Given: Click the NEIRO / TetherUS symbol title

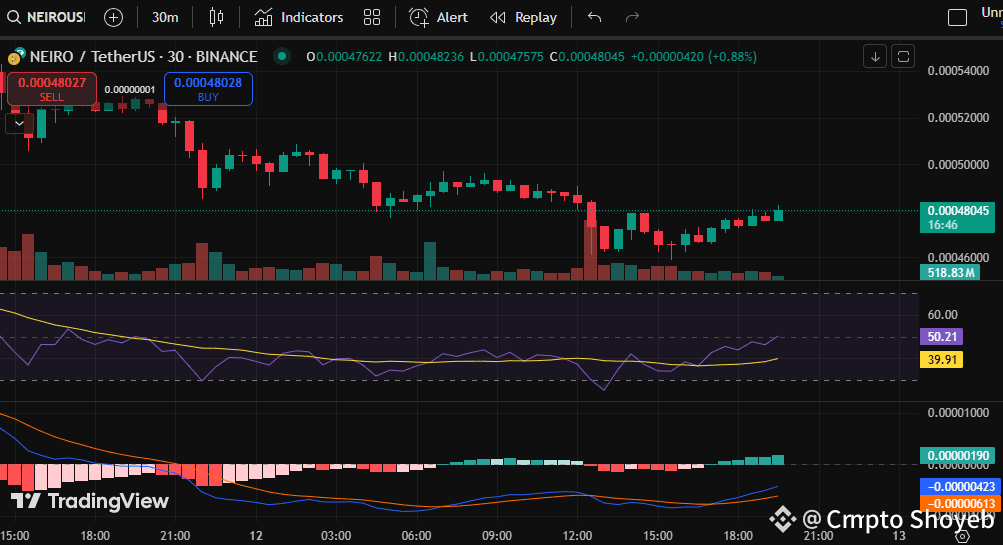Looking at the screenshot, I should 143,57.
